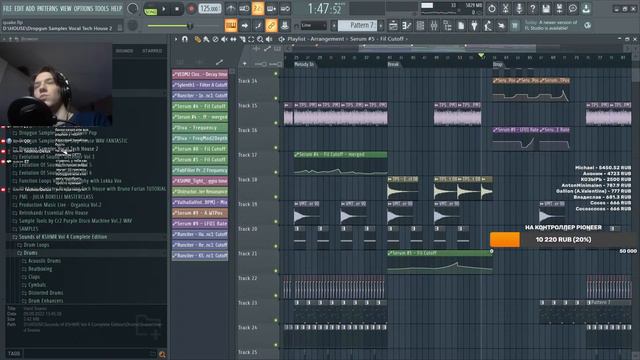This screenshot has width=640, height=360.
Task: Go to previous pattern with left arrow
Action: point(334,26)
